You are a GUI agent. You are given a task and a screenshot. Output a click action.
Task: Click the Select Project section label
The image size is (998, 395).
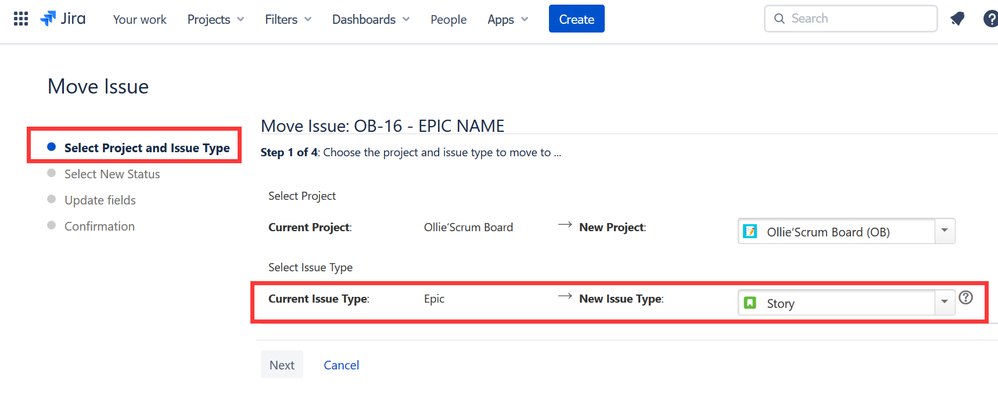[x=302, y=197]
